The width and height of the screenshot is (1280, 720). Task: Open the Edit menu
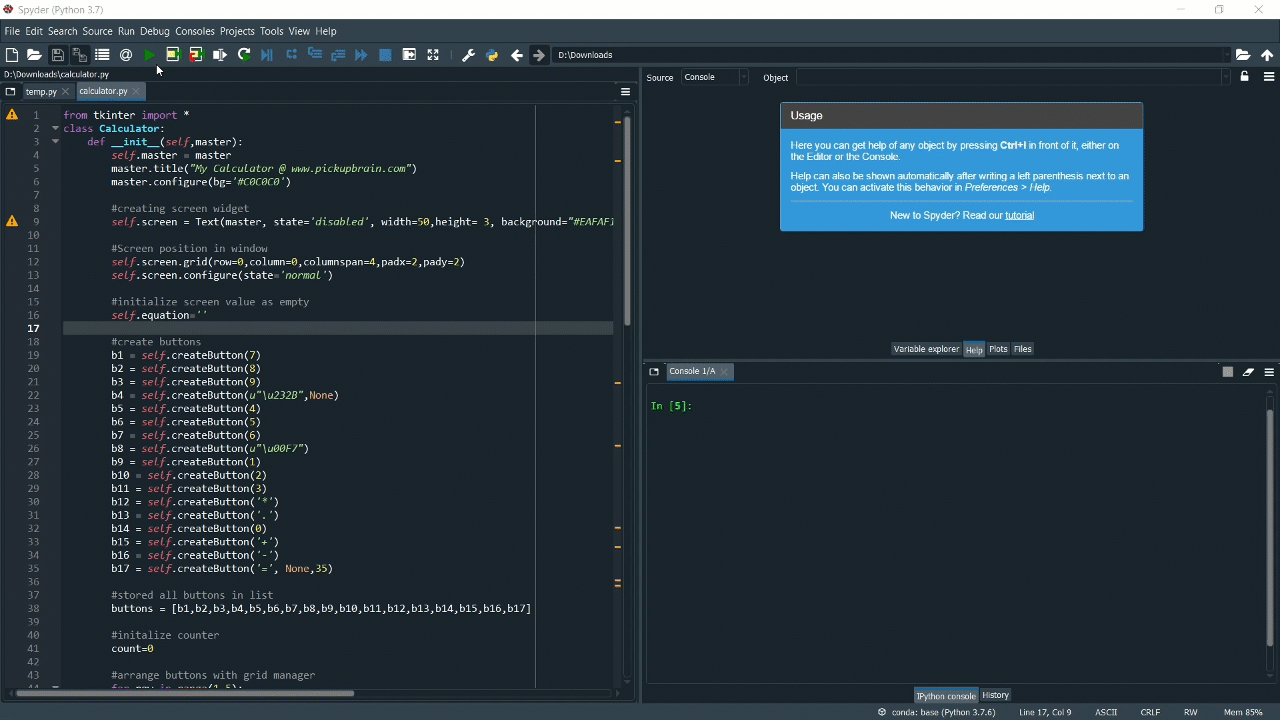[34, 31]
